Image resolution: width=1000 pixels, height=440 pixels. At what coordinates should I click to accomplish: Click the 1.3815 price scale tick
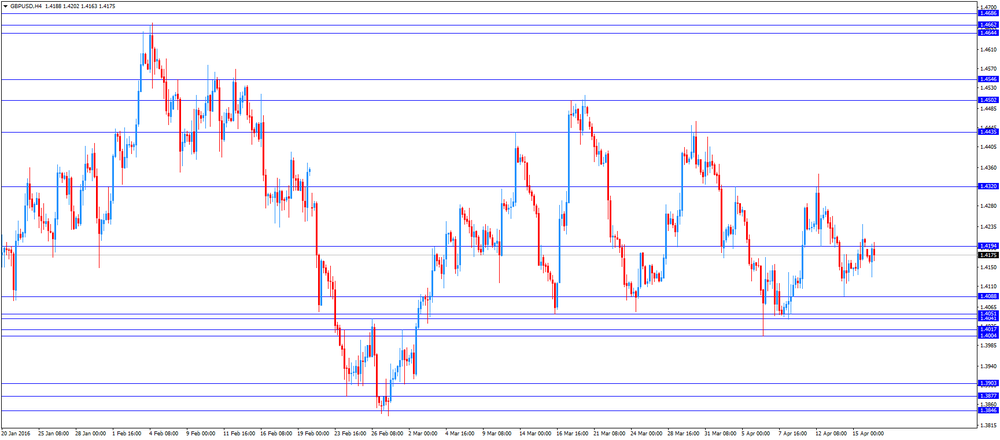click(989, 425)
